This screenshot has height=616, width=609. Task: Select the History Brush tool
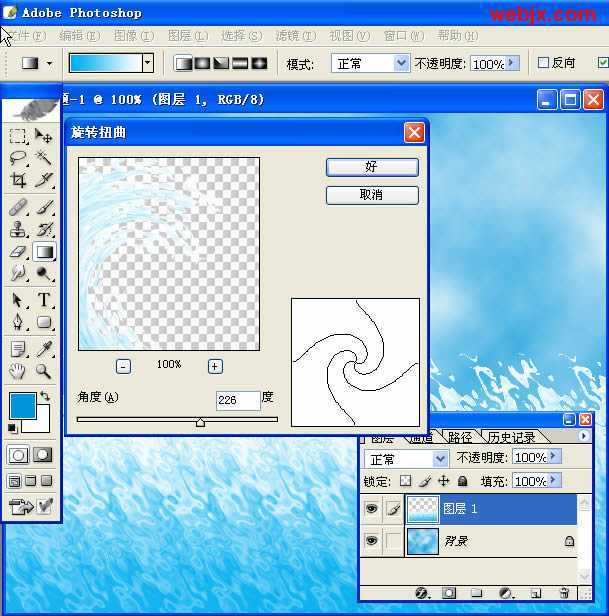tap(43, 229)
